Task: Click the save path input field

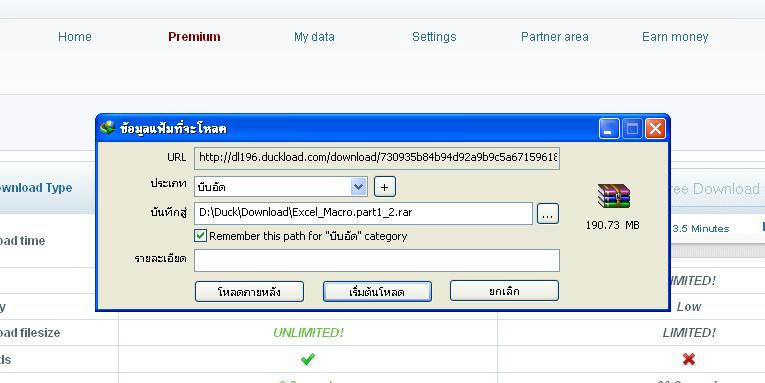Action: tap(363, 214)
